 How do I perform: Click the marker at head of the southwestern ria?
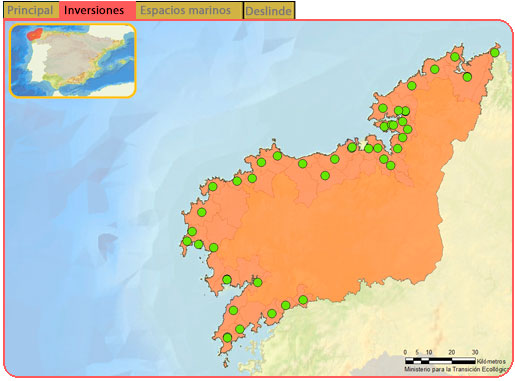[x=258, y=283]
